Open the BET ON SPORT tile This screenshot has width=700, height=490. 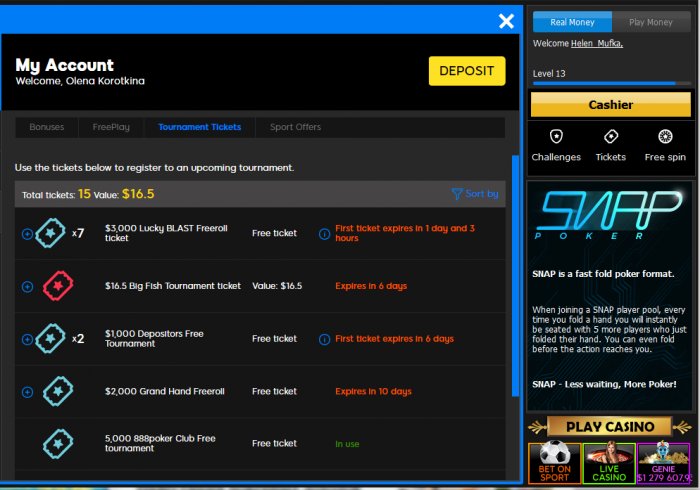tap(554, 463)
